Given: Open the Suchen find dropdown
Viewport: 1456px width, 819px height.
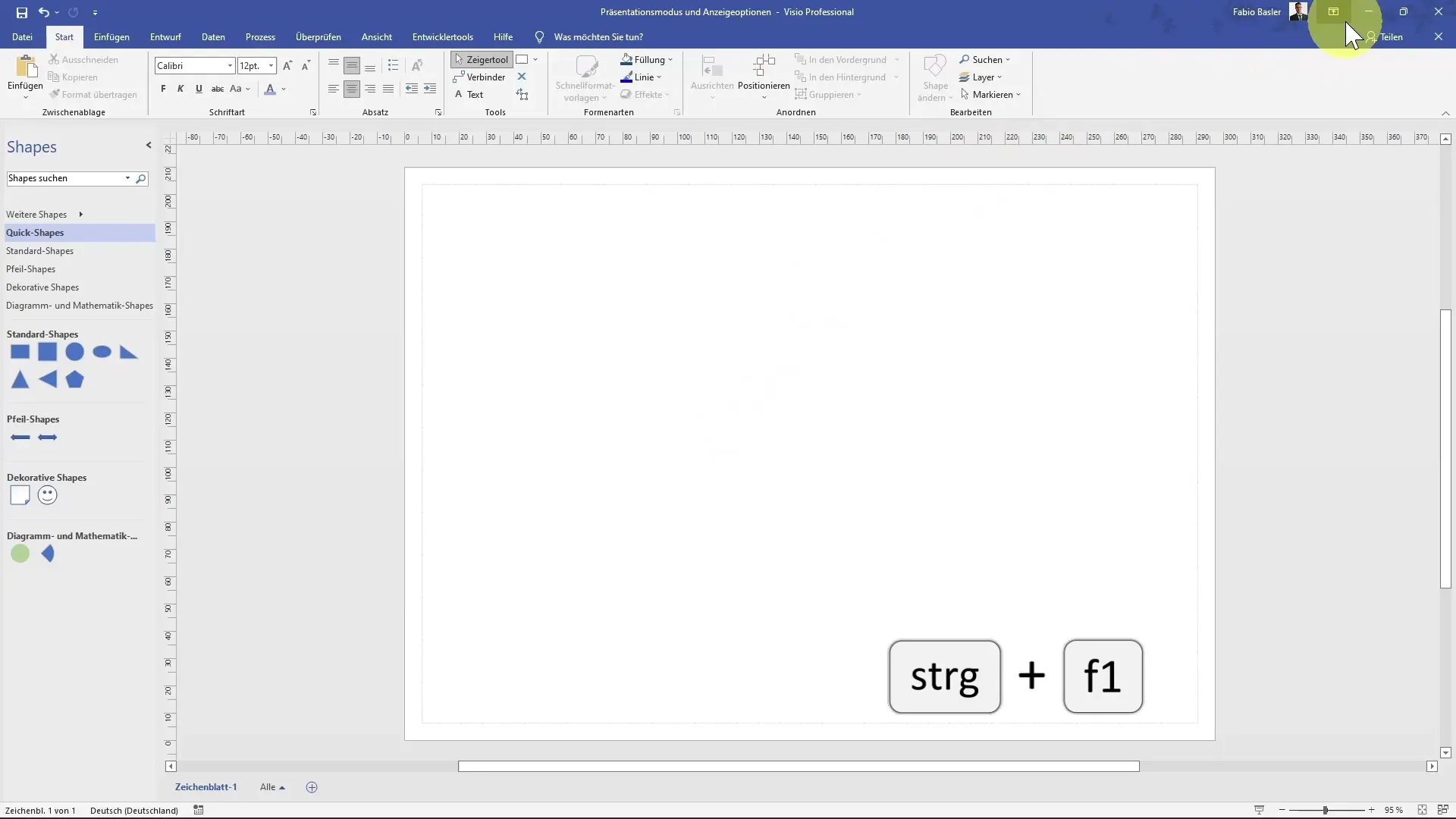Looking at the screenshot, I should point(984,59).
